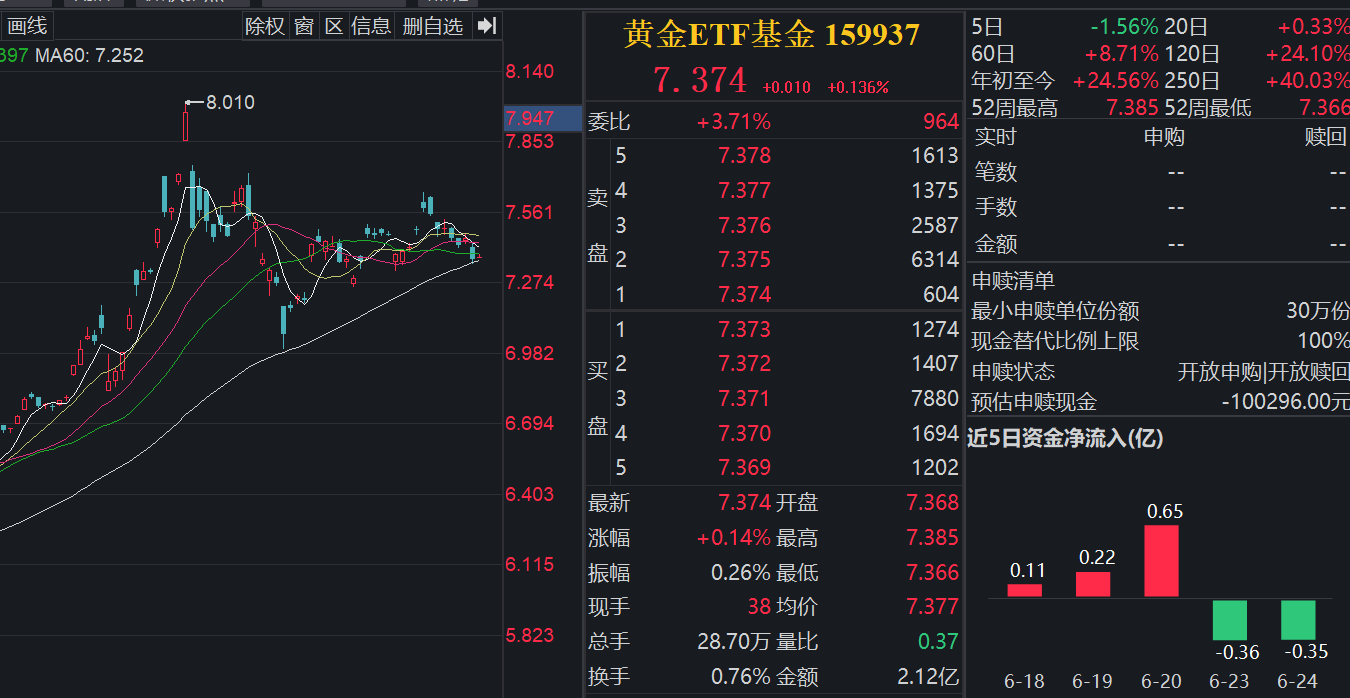This screenshot has width=1350, height=698.
Task: Click 删自选 to remove from watchlist
Action: click(x=433, y=26)
